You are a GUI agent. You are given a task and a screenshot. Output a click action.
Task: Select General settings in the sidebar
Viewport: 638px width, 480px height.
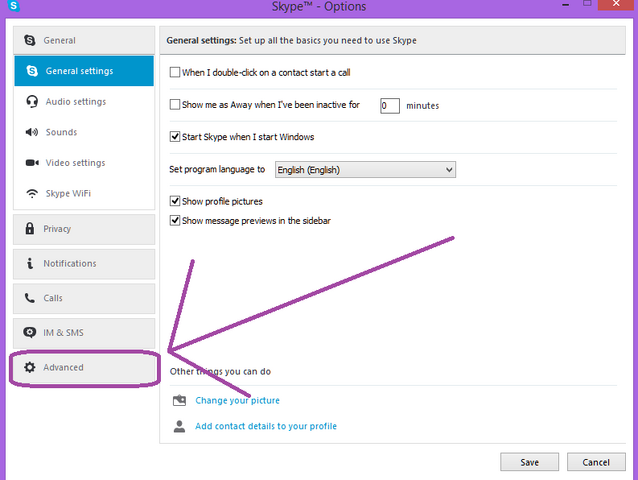84,71
